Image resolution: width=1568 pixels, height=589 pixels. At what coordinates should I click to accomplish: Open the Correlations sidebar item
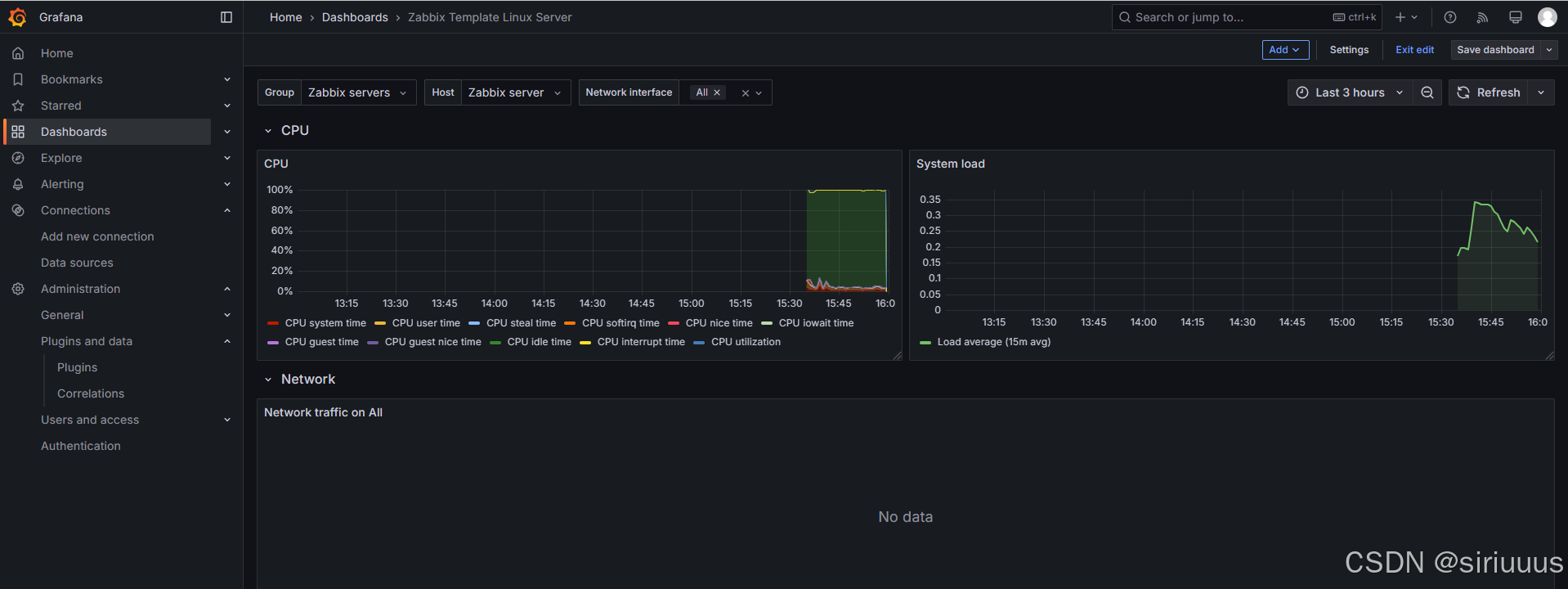pos(91,393)
